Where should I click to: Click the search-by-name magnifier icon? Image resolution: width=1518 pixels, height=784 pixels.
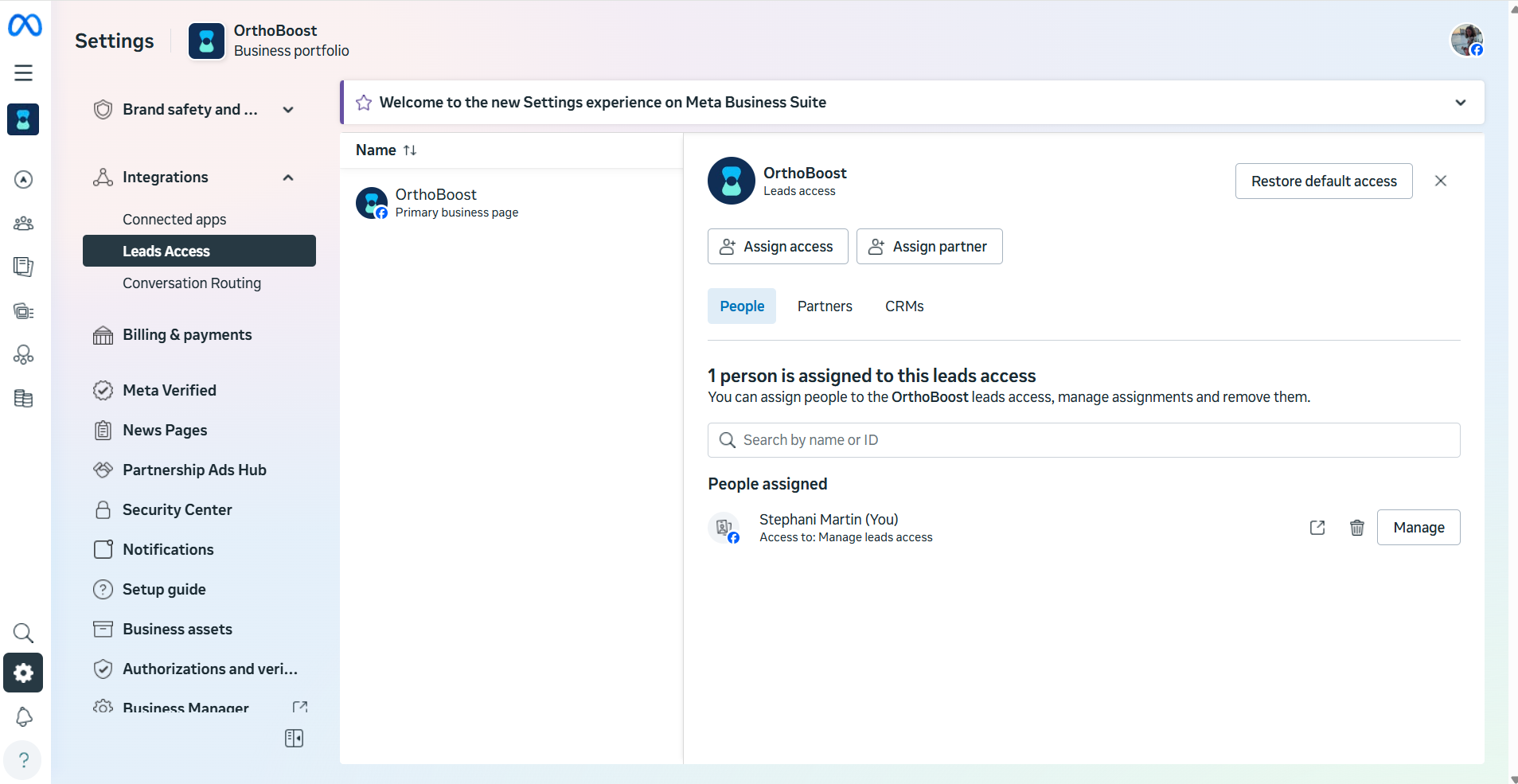coord(727,439)
